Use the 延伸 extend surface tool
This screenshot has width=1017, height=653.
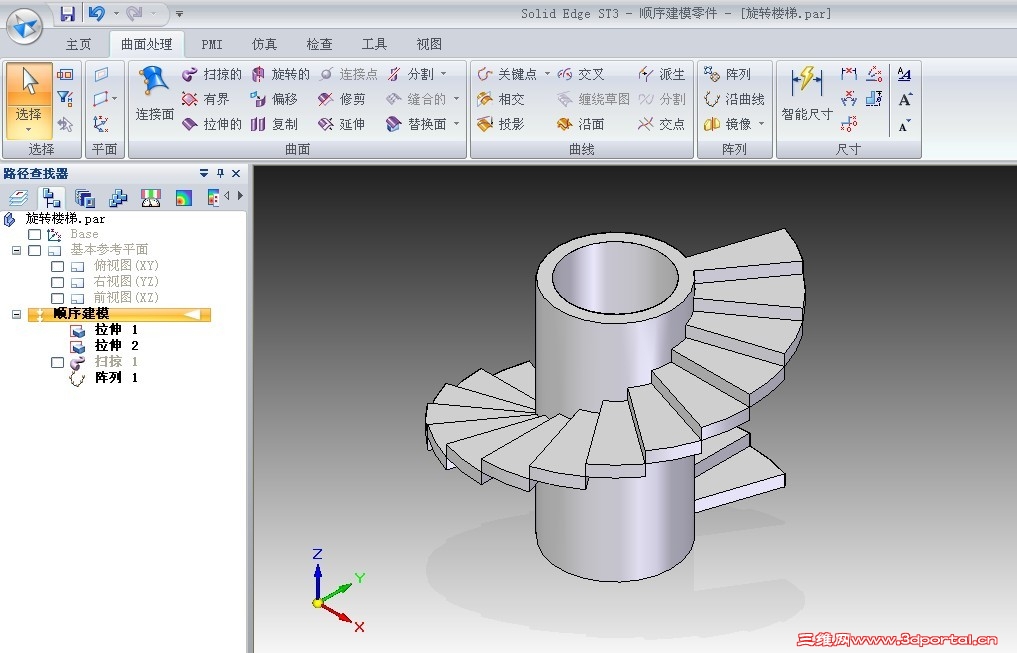coord(342,124)
